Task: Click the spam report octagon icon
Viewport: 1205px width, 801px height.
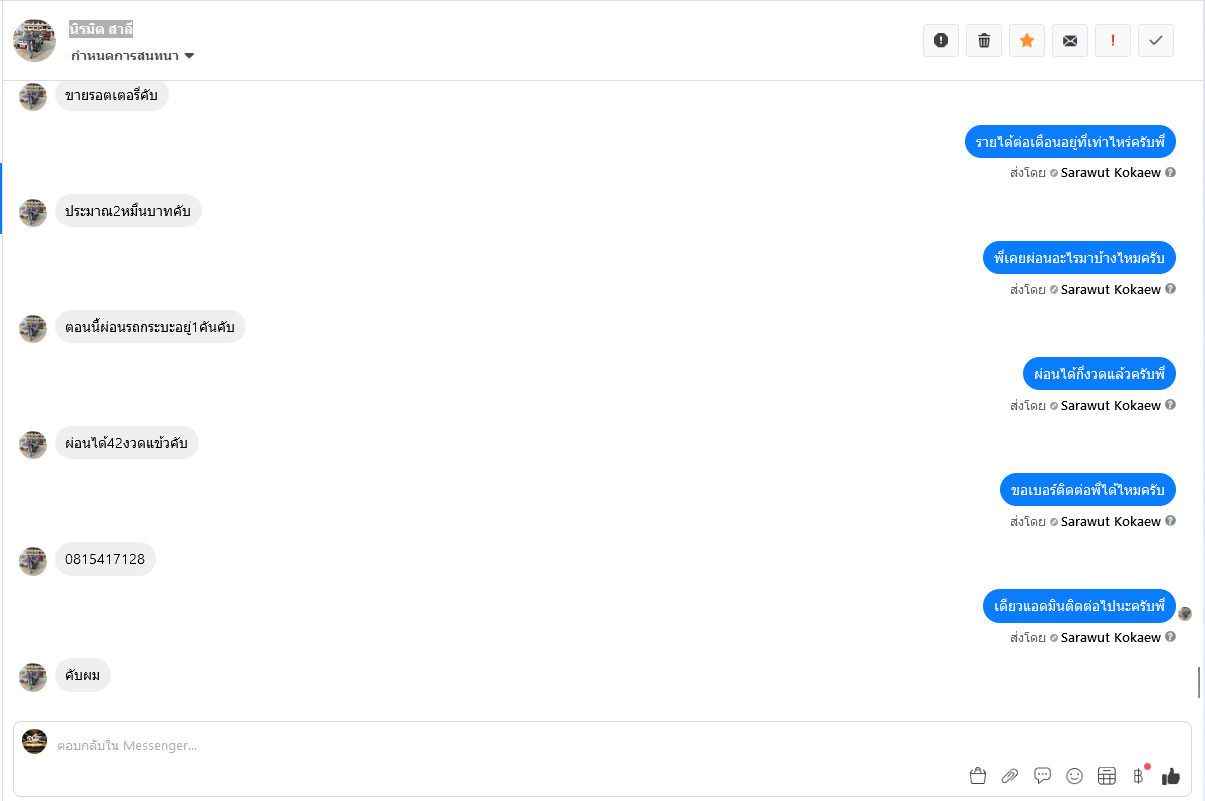Action: (941, 40)
